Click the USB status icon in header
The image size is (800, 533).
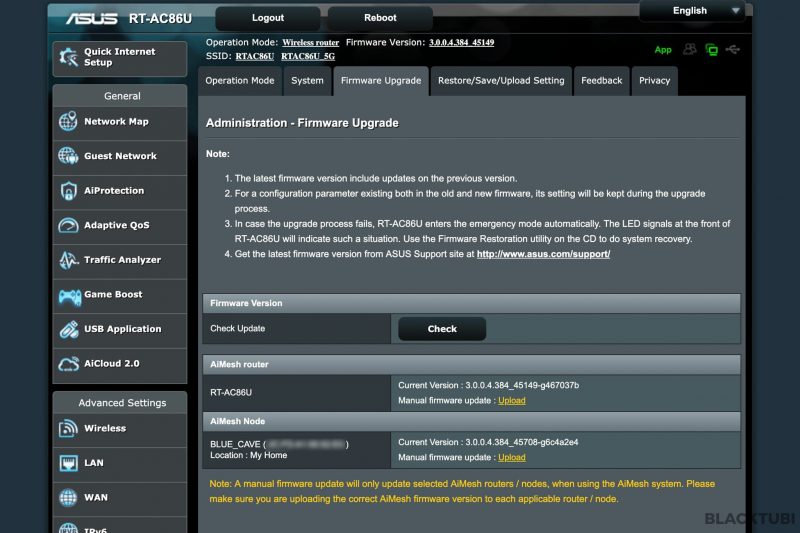click(x=733, y=49)
